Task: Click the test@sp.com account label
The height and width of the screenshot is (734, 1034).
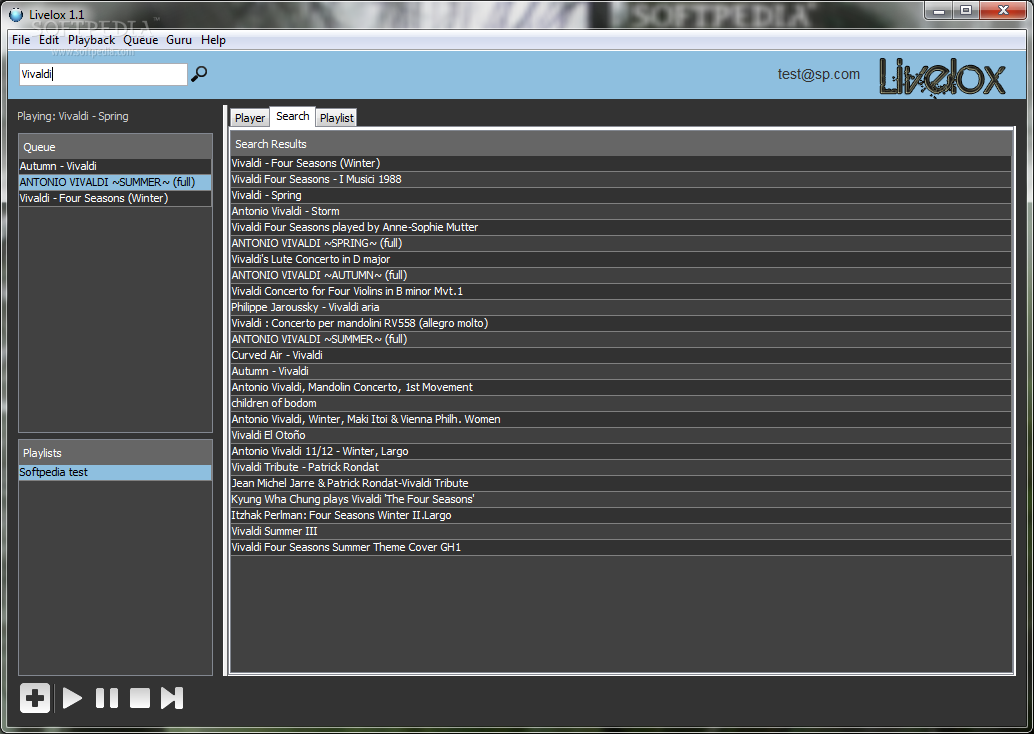Action: click(x=818, y=74)
